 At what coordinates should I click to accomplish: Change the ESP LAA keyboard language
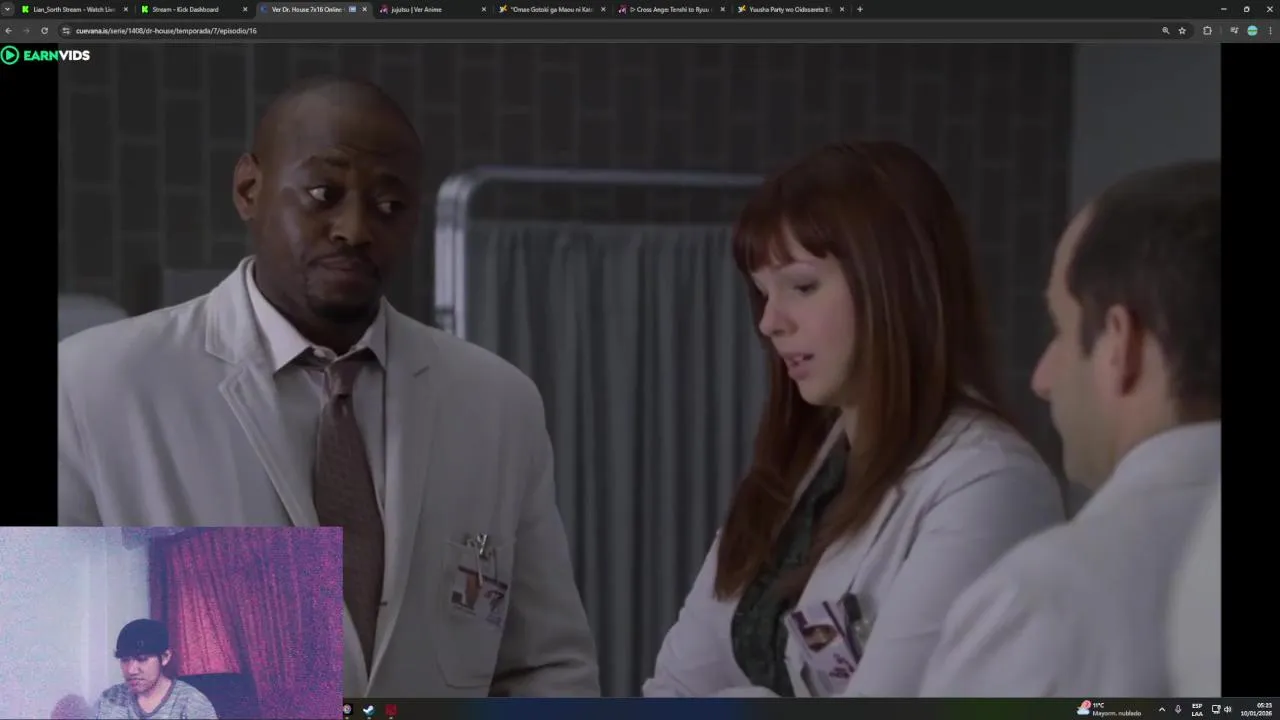[1197, 709]
